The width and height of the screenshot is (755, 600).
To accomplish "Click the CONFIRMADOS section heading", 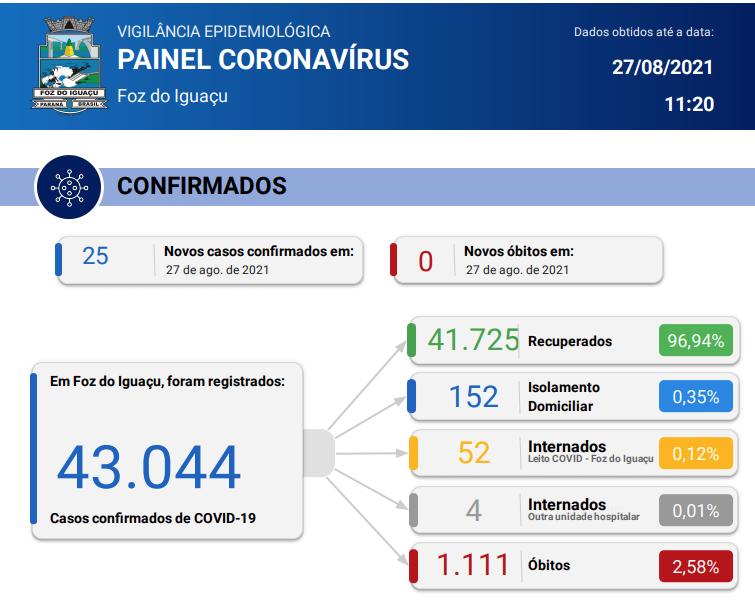I will click(202, 186).
